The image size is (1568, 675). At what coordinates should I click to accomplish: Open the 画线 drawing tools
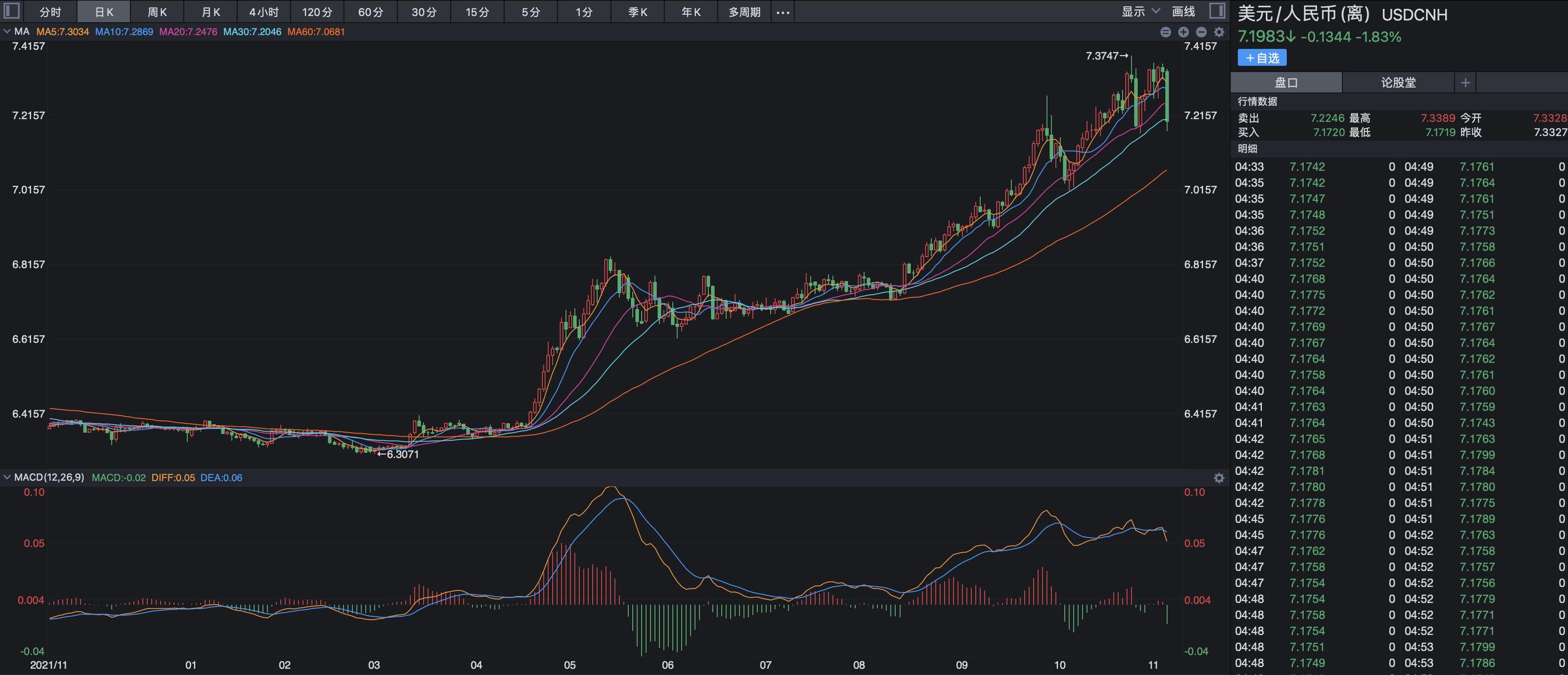[1183, 12]
